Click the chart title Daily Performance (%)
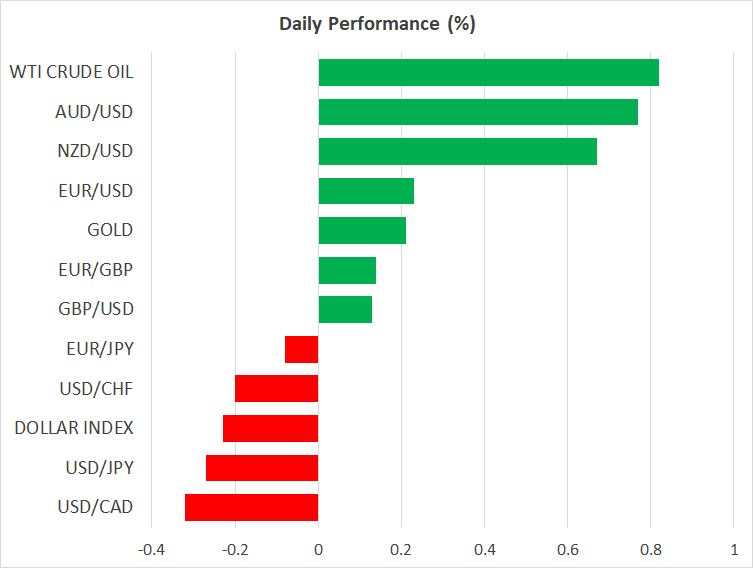 376,24
